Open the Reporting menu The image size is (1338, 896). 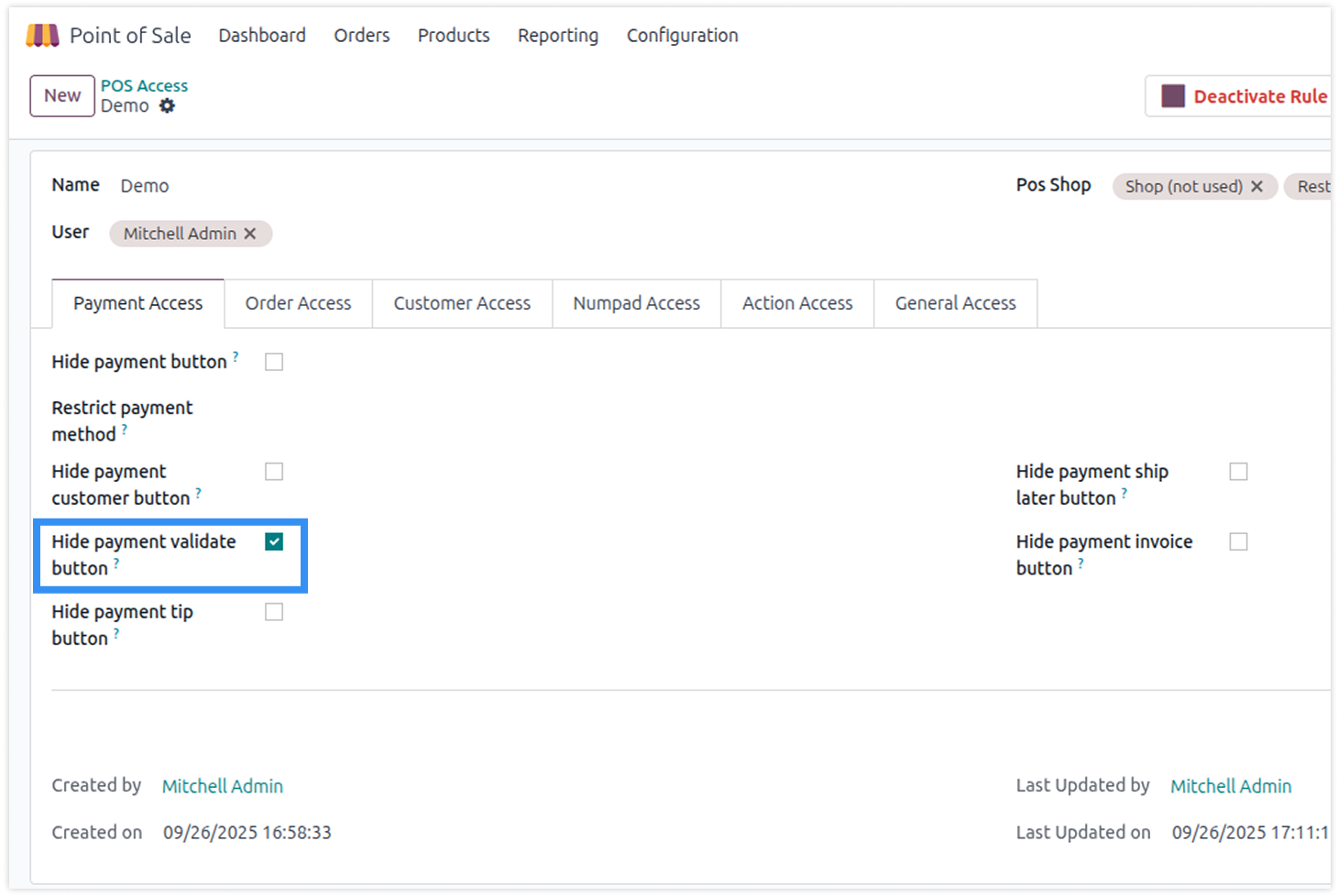tap(557, 36)
